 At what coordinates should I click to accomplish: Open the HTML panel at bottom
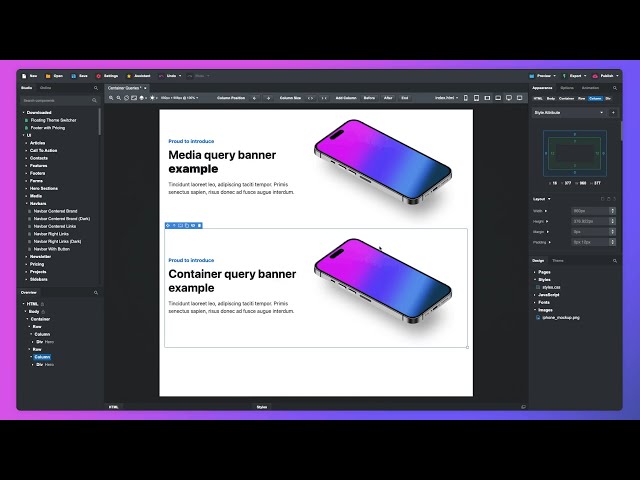point(113,407)
